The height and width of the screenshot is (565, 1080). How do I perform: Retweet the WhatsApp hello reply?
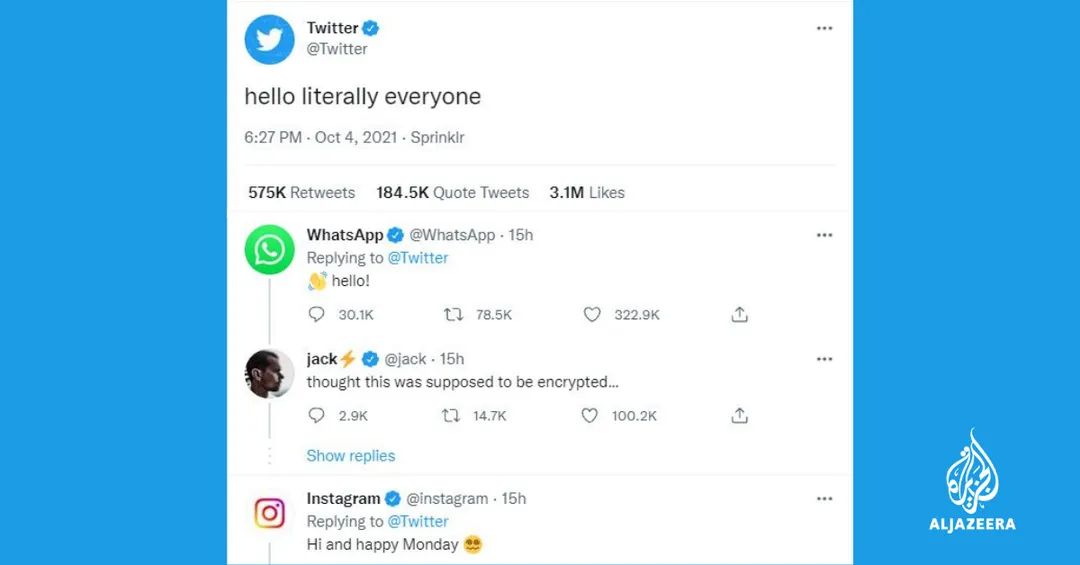tap(453, 314)
